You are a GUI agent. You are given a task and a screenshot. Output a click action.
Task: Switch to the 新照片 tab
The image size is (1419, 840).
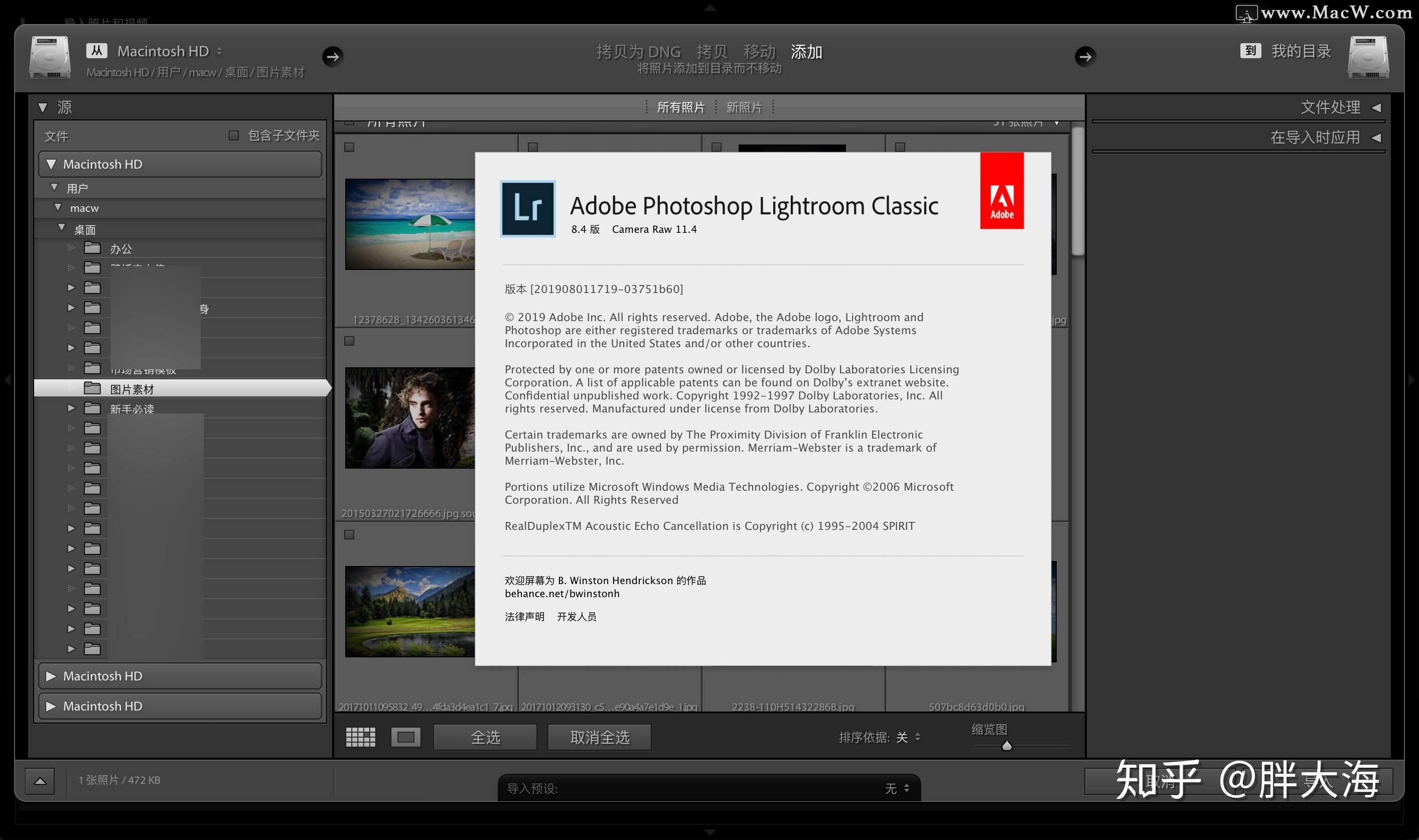coord(743,106)
